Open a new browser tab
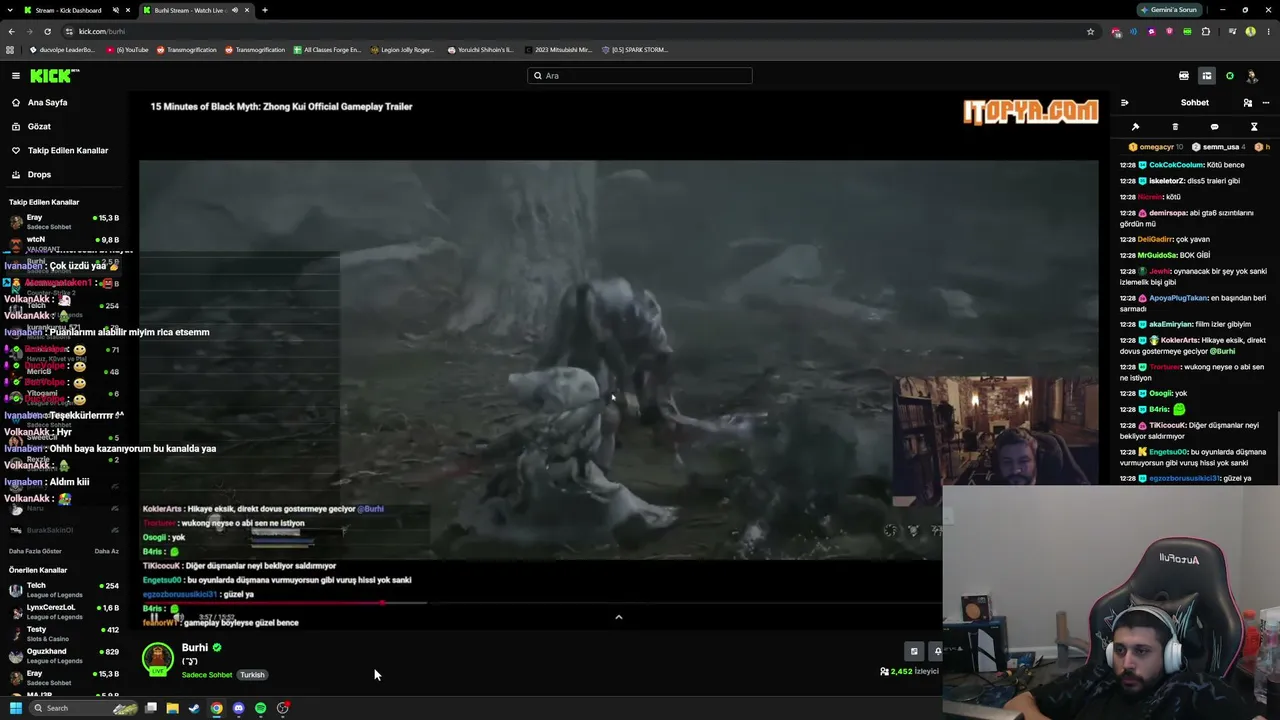1280x720 pixels. coord(265,10)
